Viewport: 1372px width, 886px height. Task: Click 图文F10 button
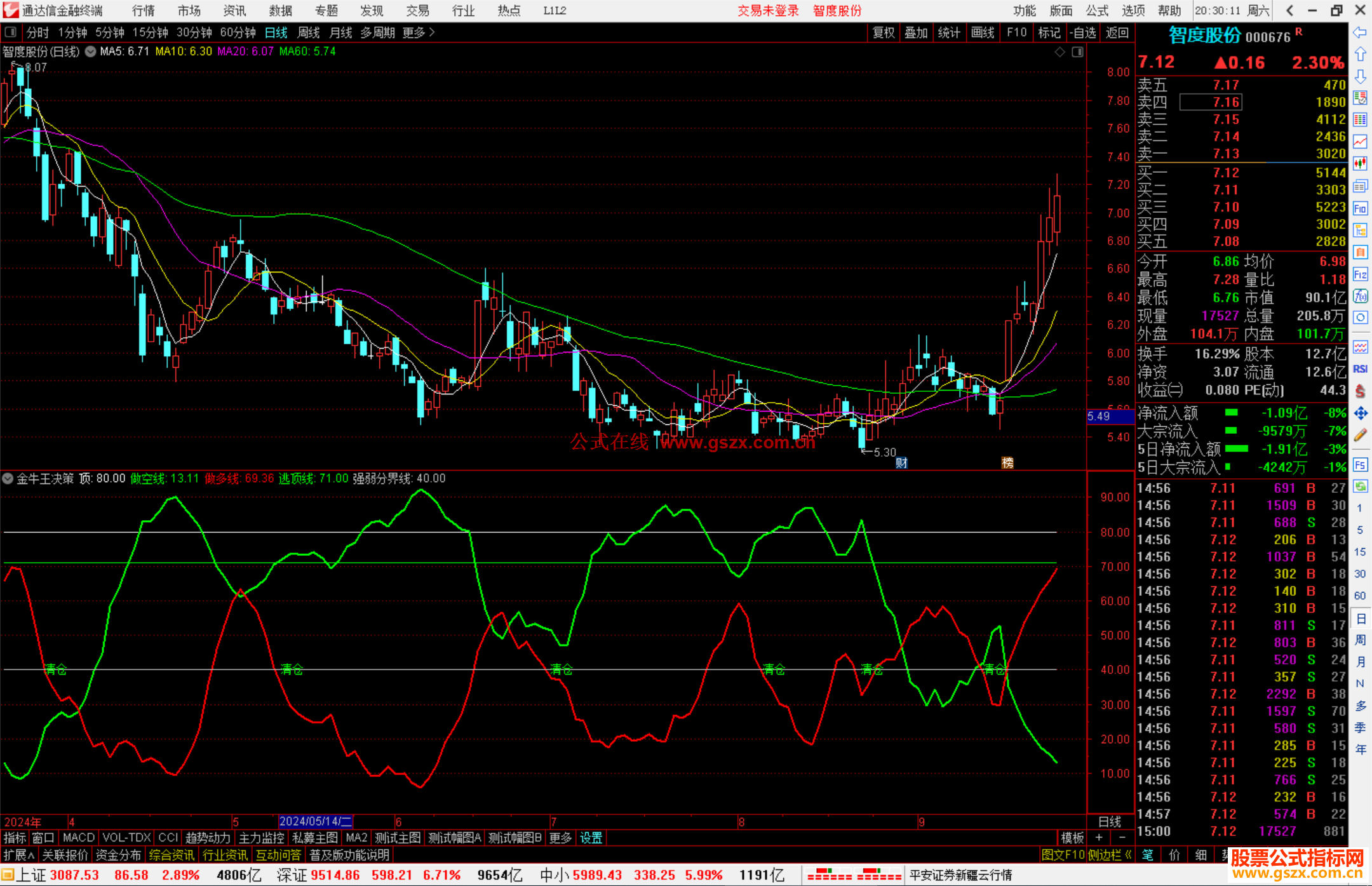click(1063, 855)
